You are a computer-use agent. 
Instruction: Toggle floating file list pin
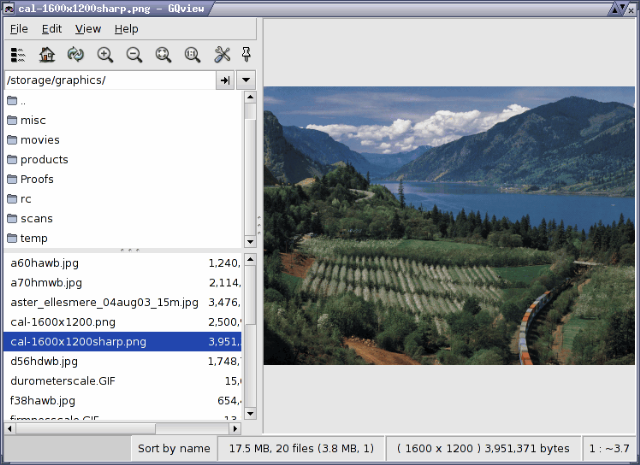(x=246, y=55)
